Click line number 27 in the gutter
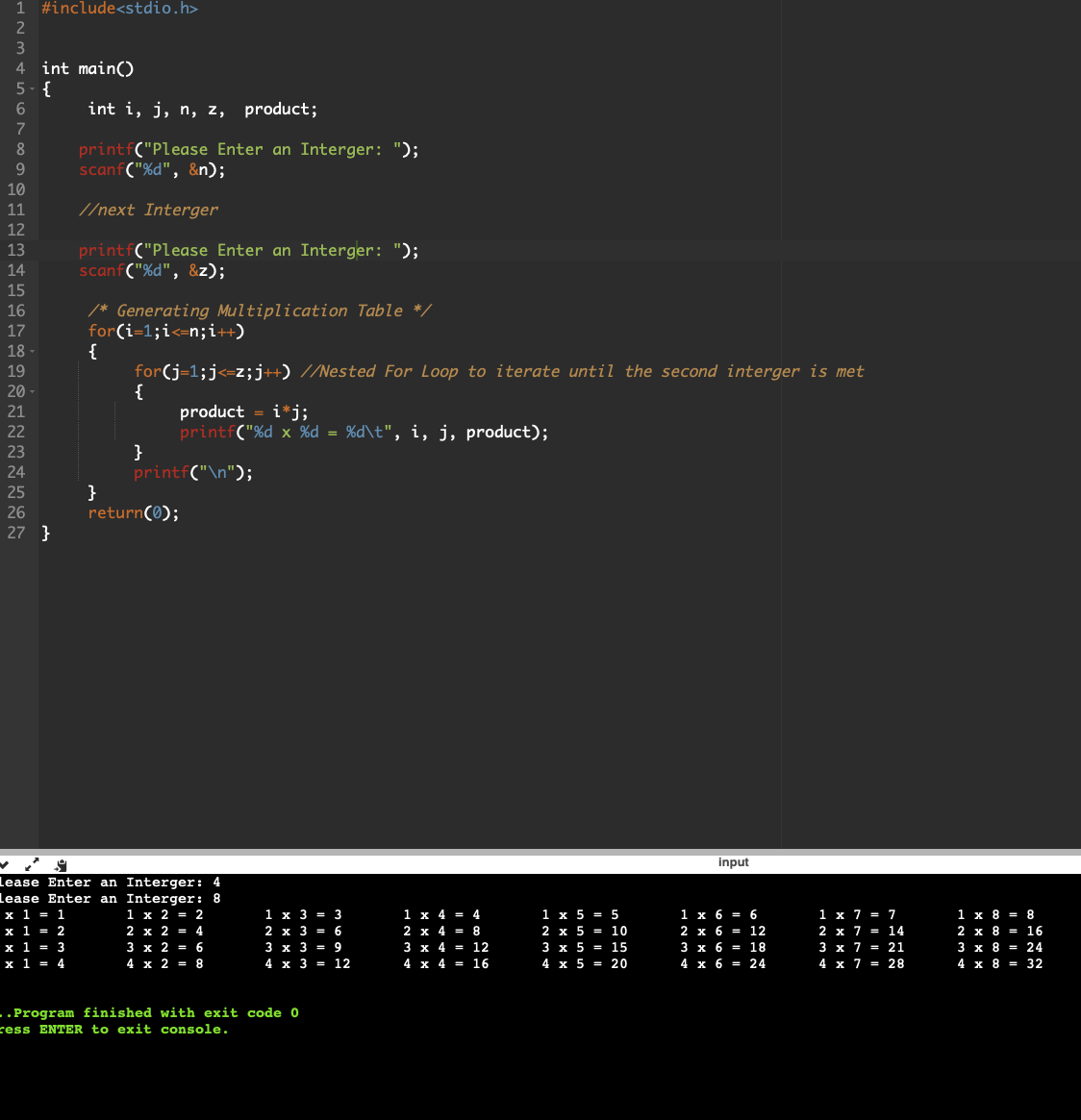This screenshot has height=1120, width=1081. coord(16,533)
